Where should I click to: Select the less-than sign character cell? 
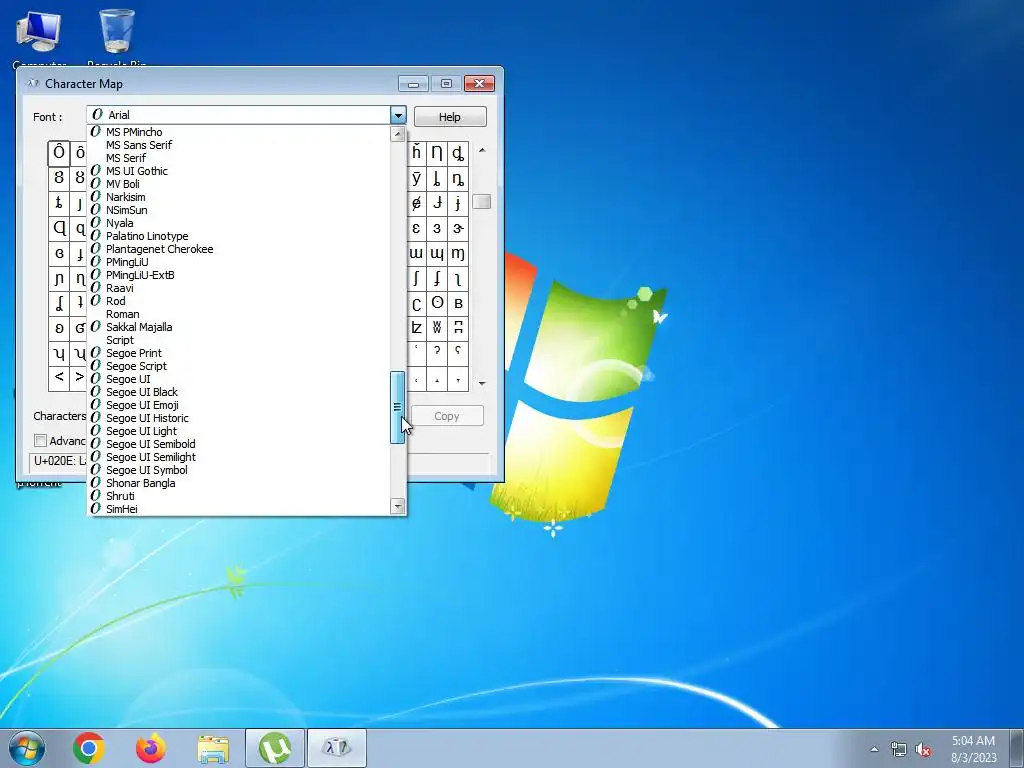pos(59,377)
